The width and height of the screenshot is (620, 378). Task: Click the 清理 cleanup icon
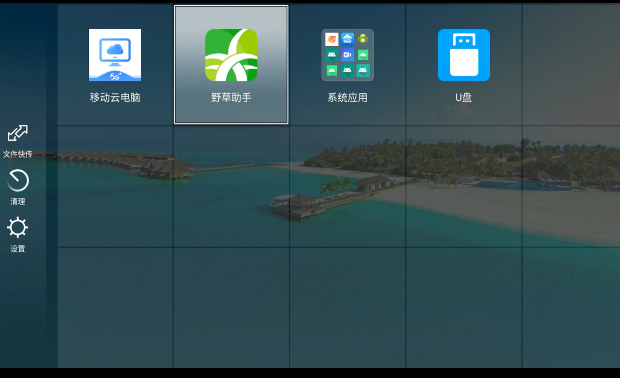tap(18, 181)
